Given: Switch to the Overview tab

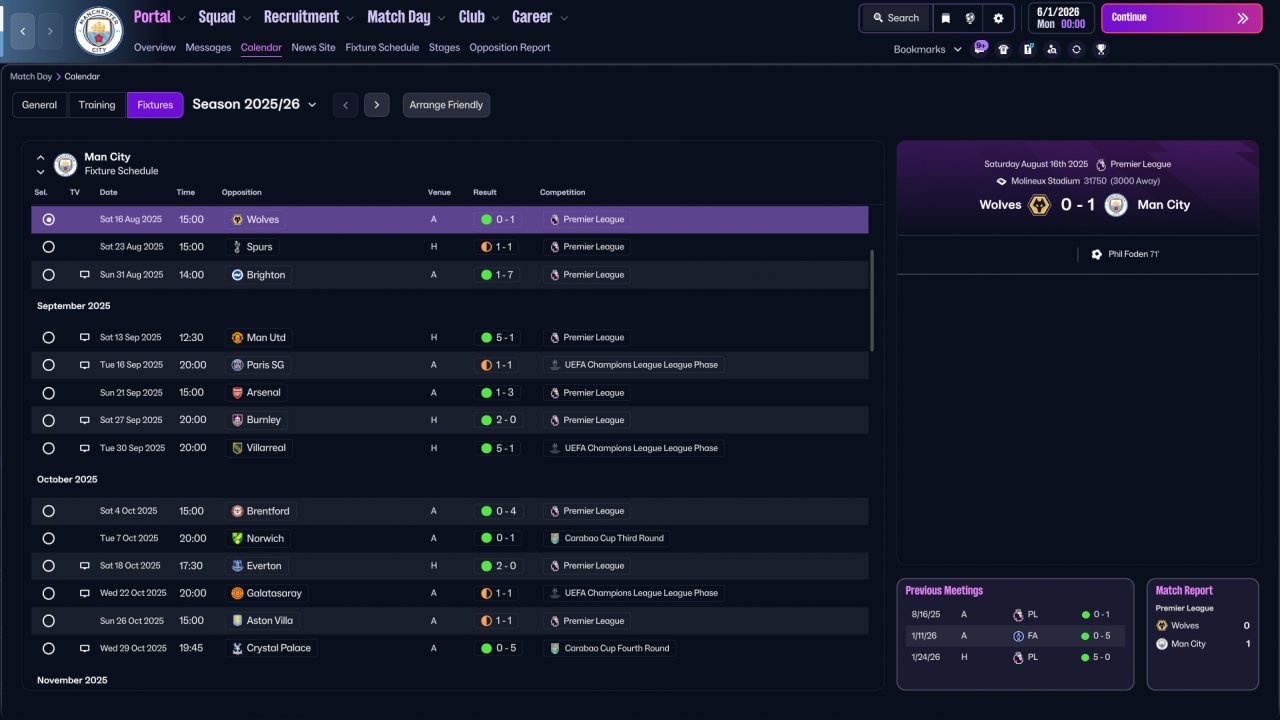Looking at the screenshot, I should pos(155,48).
